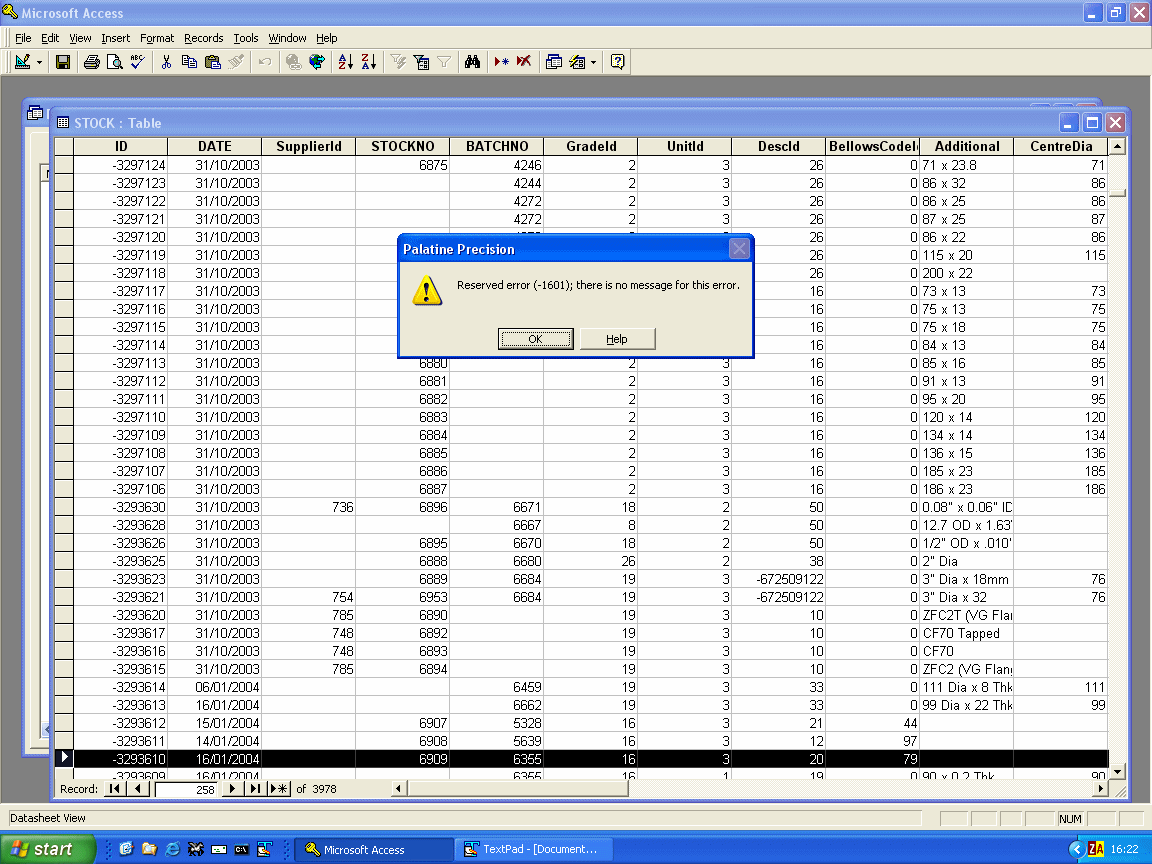Viewport: 1152px width, 864px height.
Task: Click the ZA tray icon
Action: (1096, 849)
